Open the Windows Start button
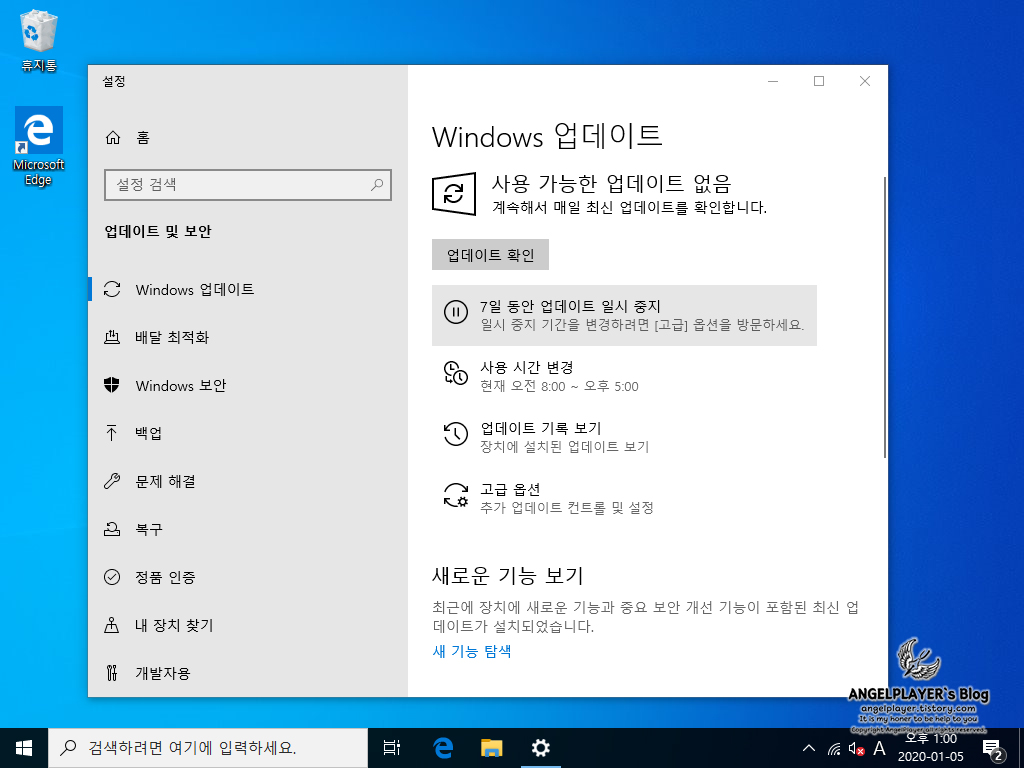 [x=24, y=748]
